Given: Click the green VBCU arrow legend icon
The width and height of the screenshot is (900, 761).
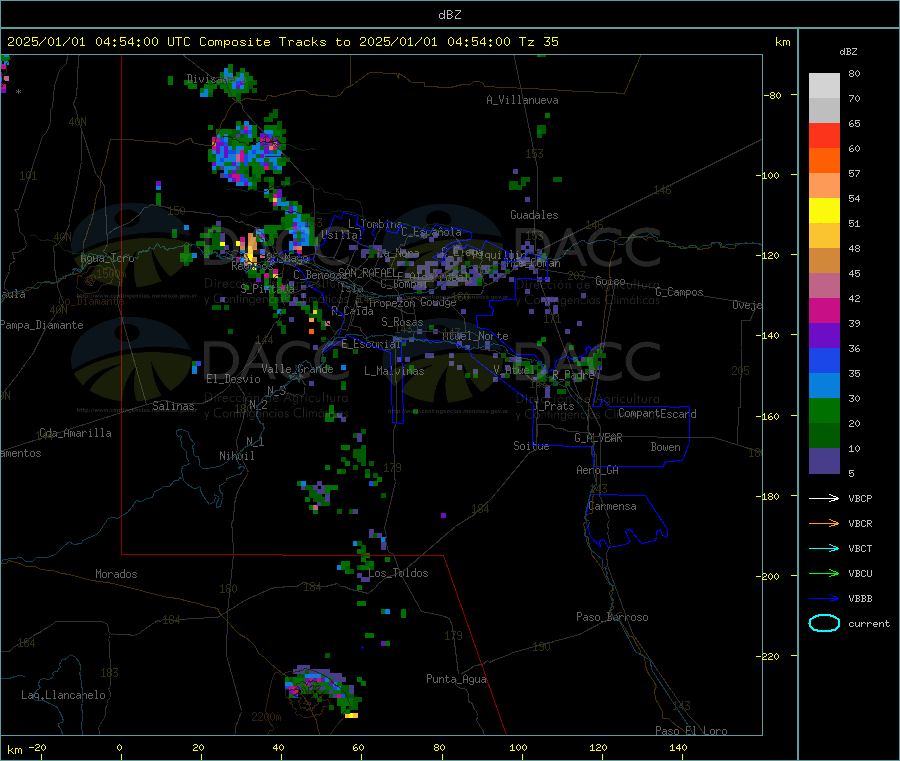Looking at the screenshot, I should tap(824, 573).
